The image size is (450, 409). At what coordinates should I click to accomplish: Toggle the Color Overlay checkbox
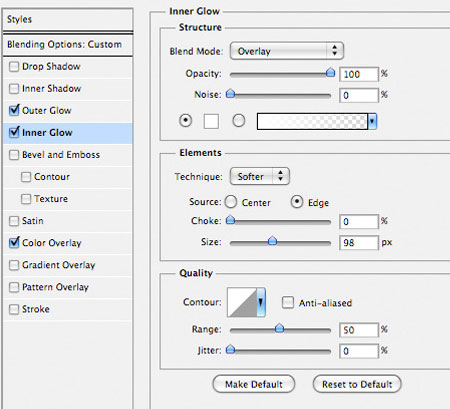click(x=14, y=242)
